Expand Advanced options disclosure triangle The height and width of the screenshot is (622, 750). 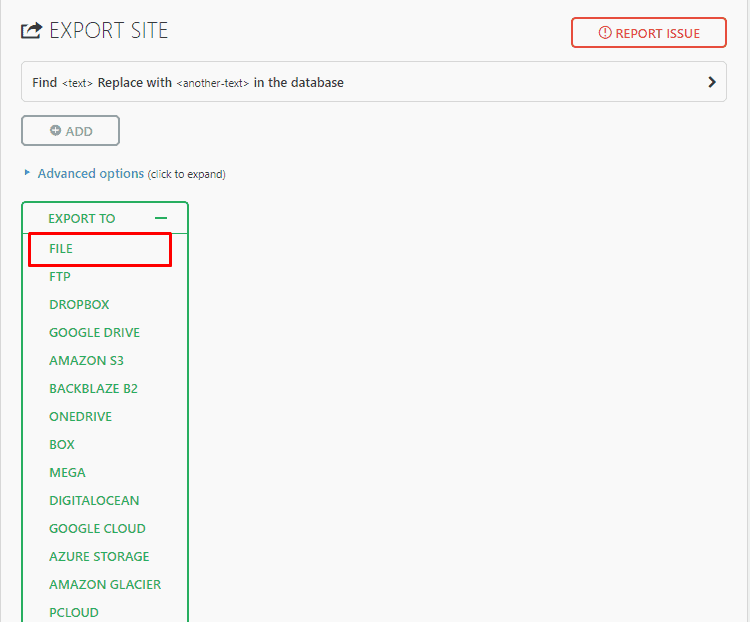(27, 173)
